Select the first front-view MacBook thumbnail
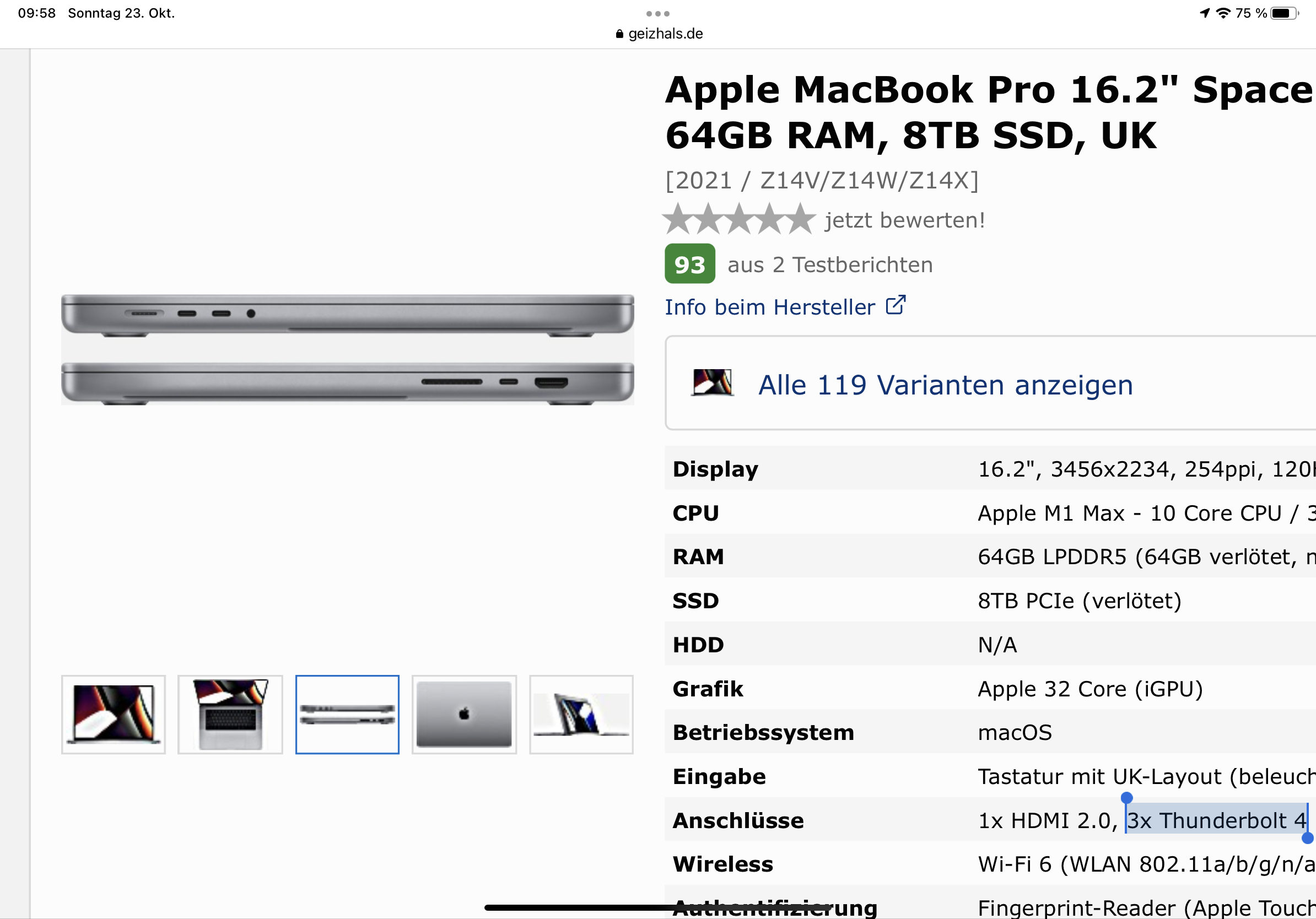The image size is (1316, 919). [x=114, y=715]
